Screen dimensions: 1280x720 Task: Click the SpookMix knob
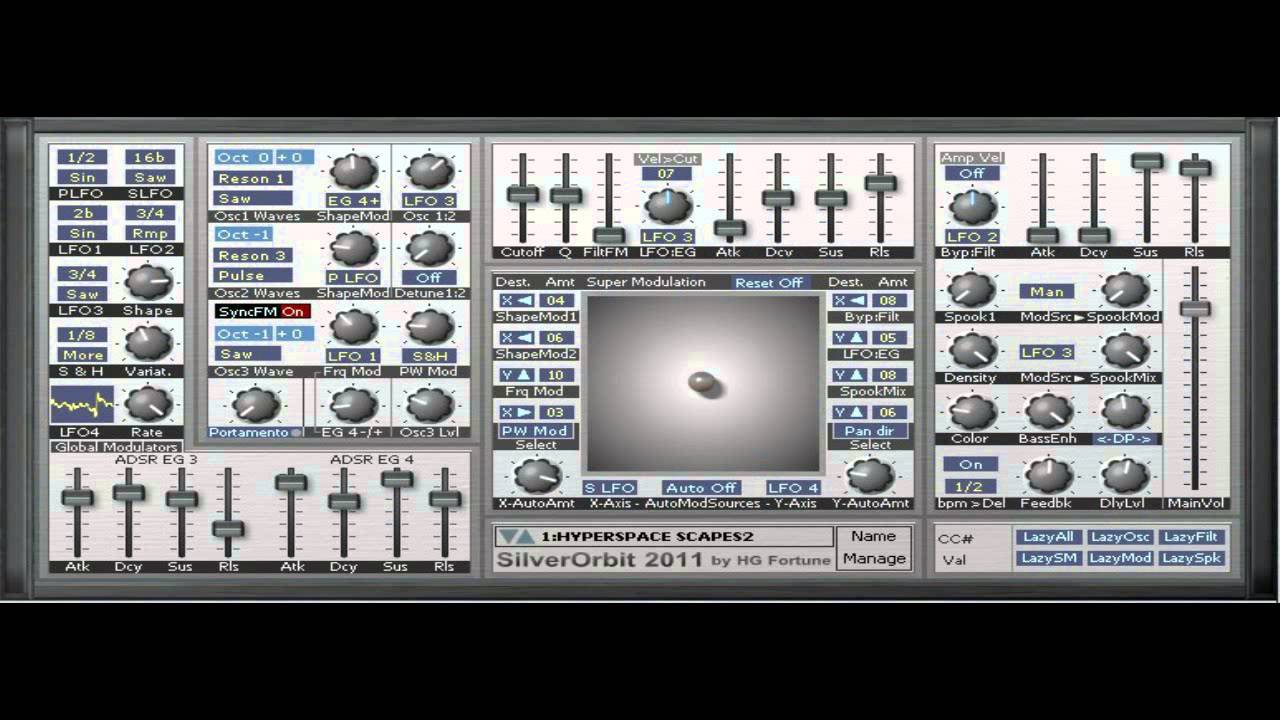[x=1125, y=351]
